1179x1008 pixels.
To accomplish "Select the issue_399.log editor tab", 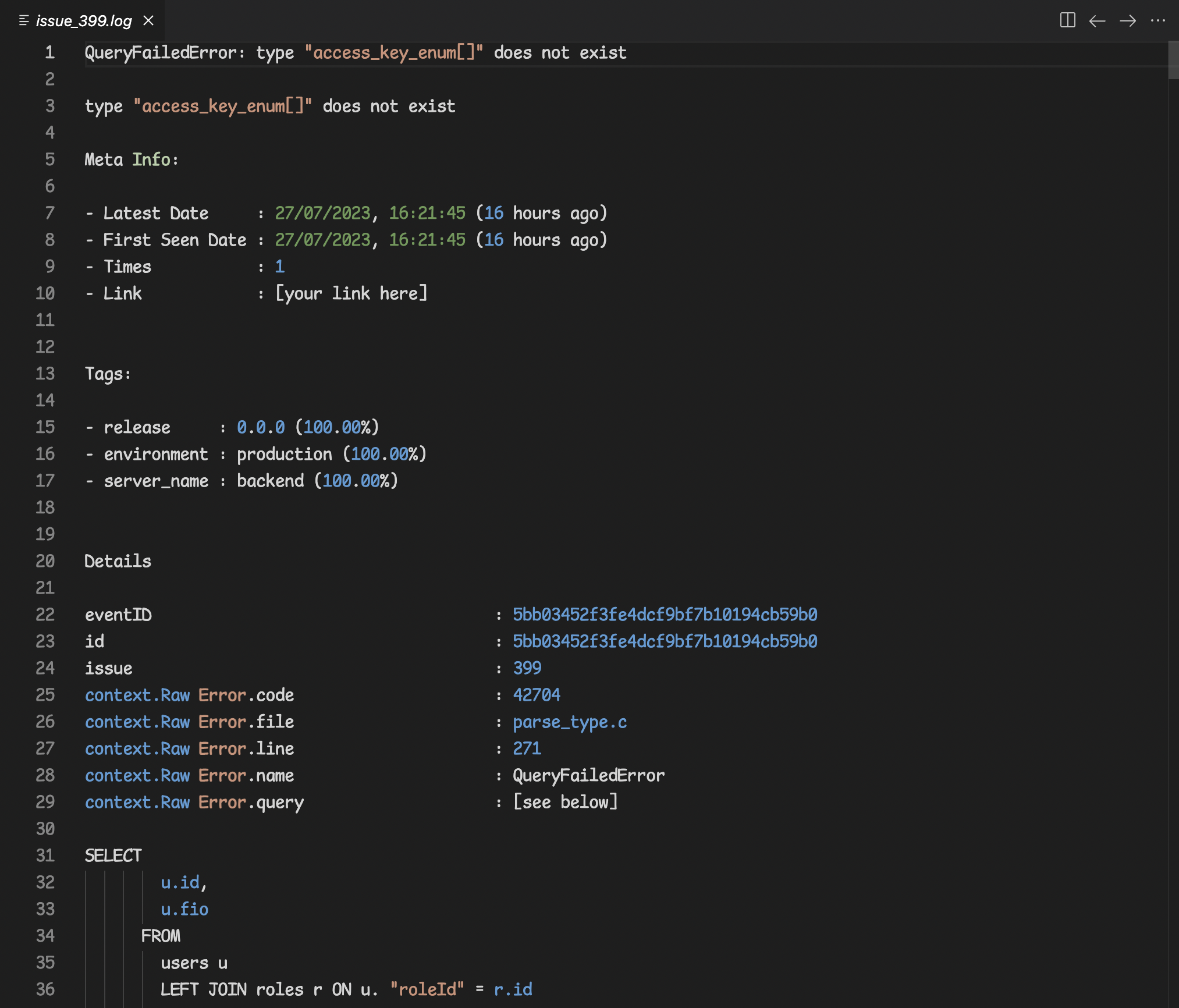I will pos(84,21).
